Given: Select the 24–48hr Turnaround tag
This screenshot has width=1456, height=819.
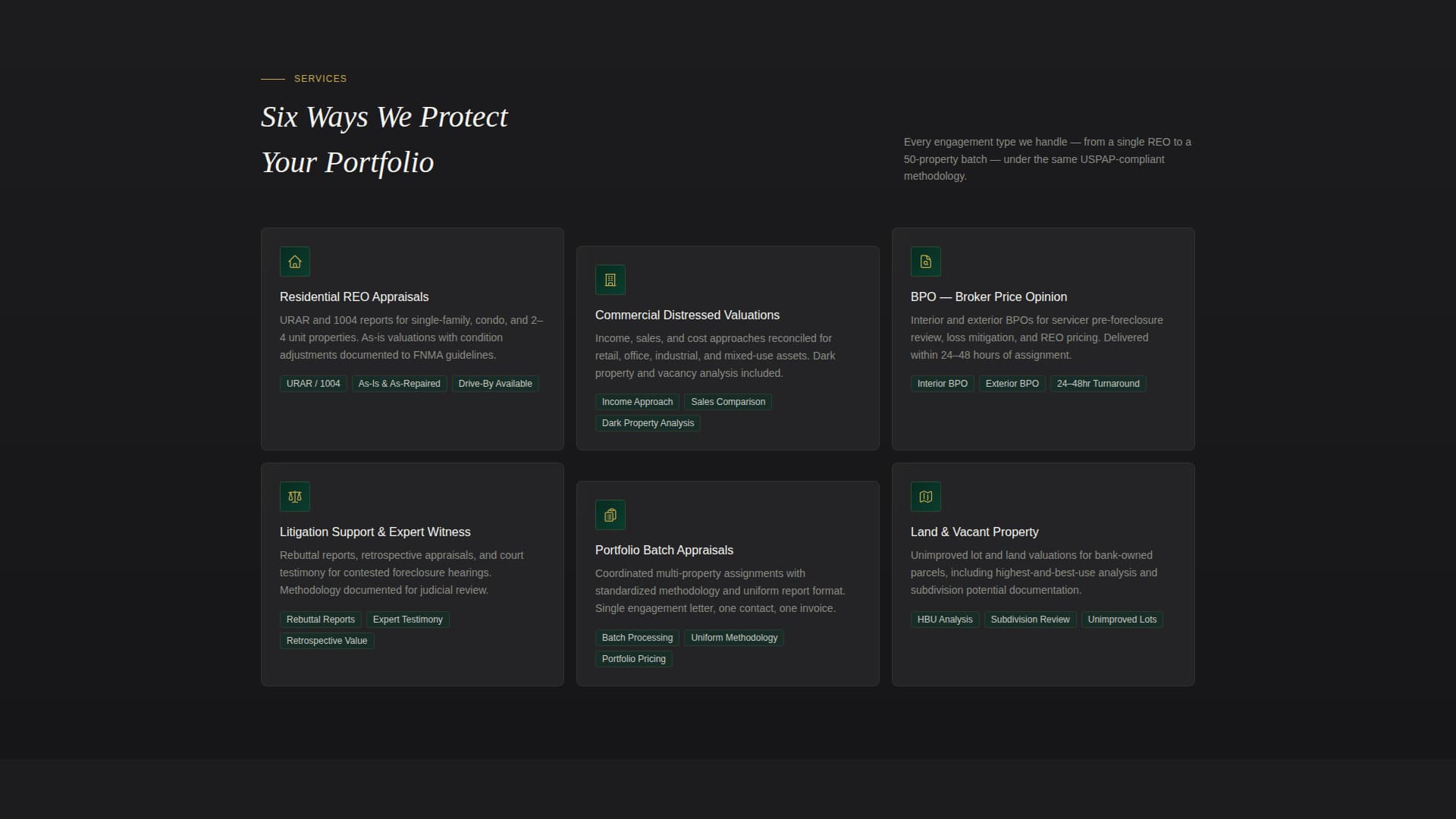Looking at the screenshot, I should (x=1097, y=383).
